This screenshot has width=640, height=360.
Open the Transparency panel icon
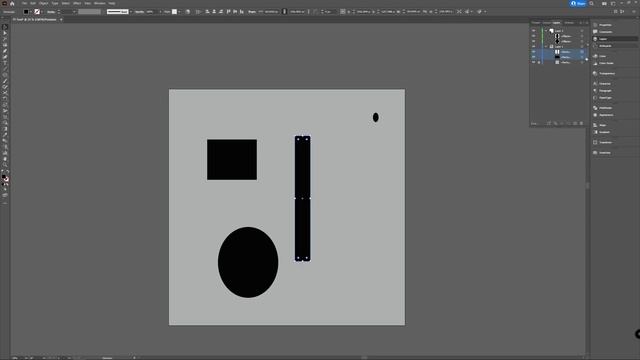(595, 73)
